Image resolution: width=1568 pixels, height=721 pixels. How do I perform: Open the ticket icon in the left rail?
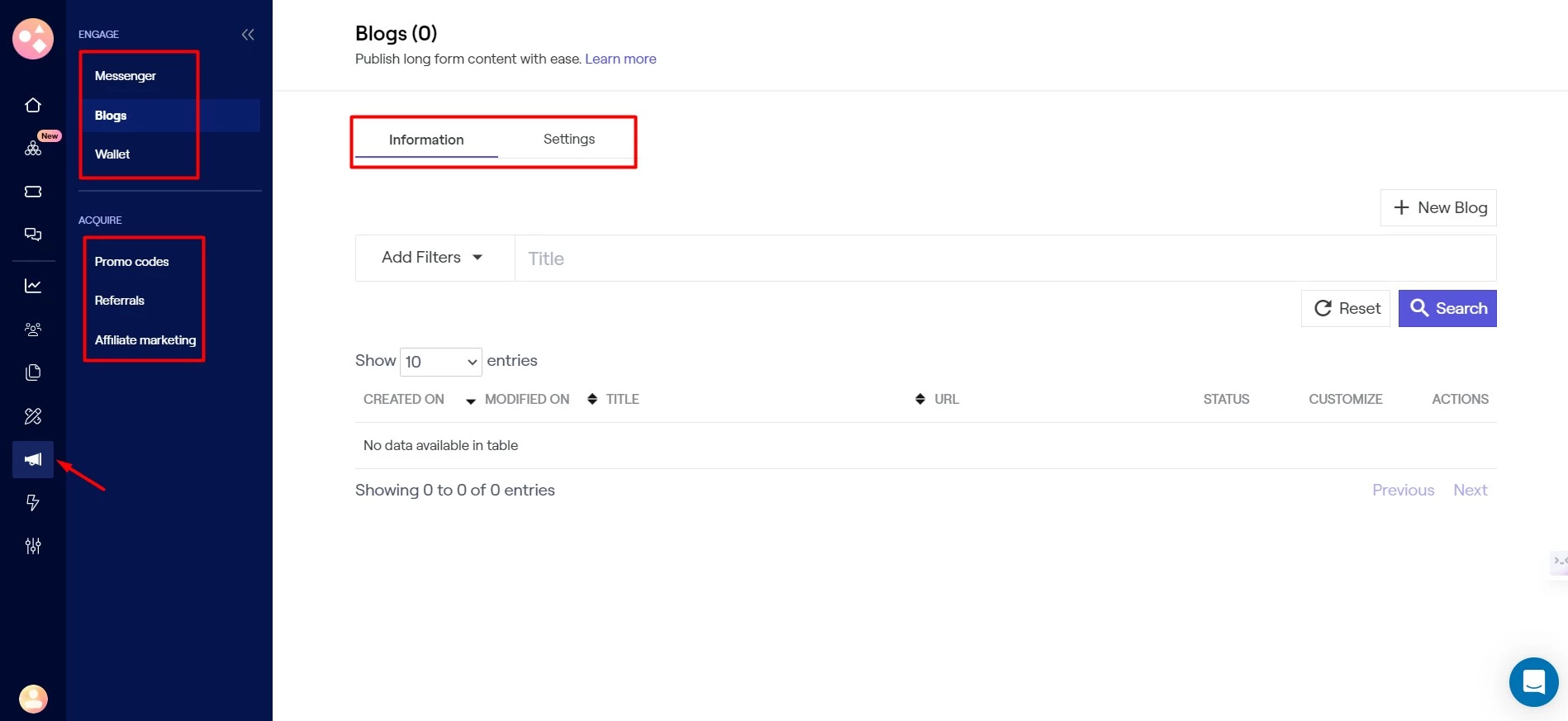tap(33, 192)
